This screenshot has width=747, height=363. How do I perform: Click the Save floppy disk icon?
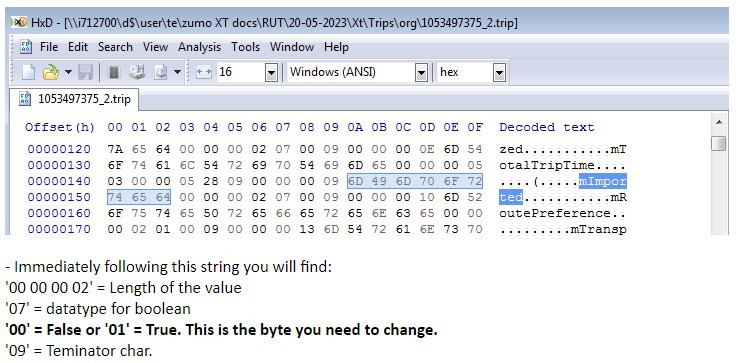pyautogui.click(x=85, y=72)
